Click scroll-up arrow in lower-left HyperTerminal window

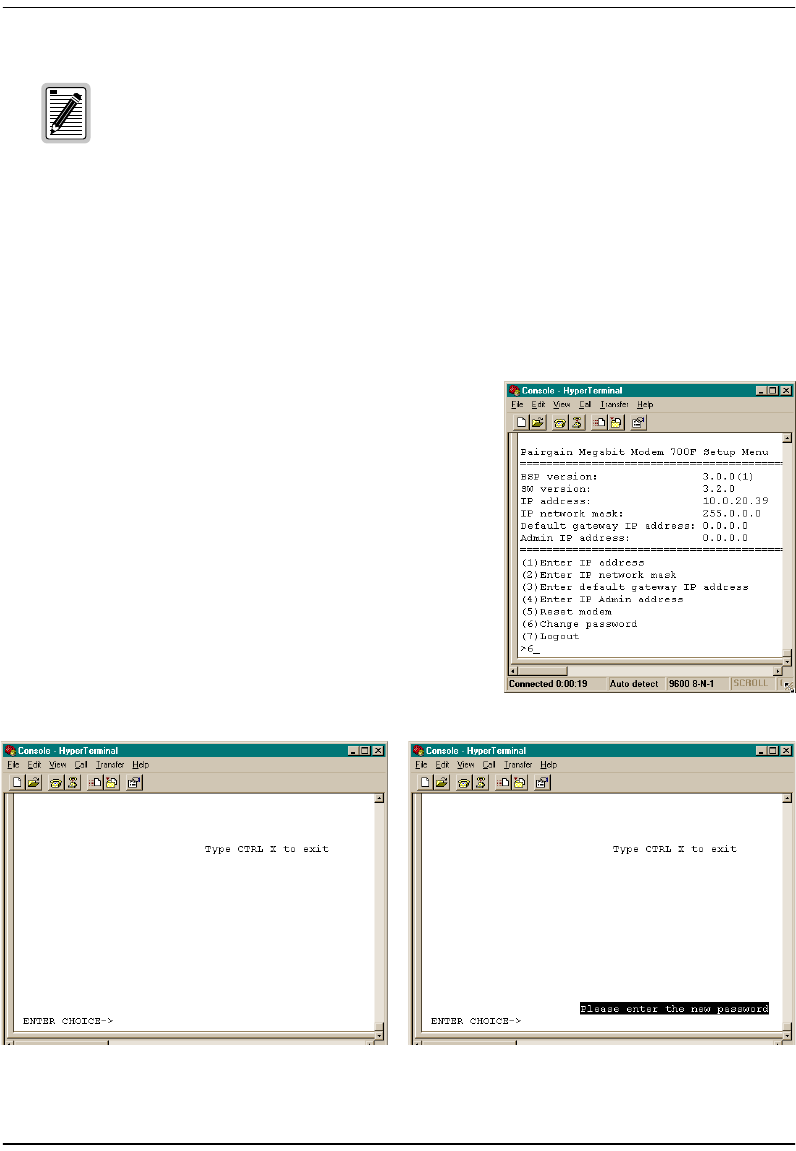379,798
